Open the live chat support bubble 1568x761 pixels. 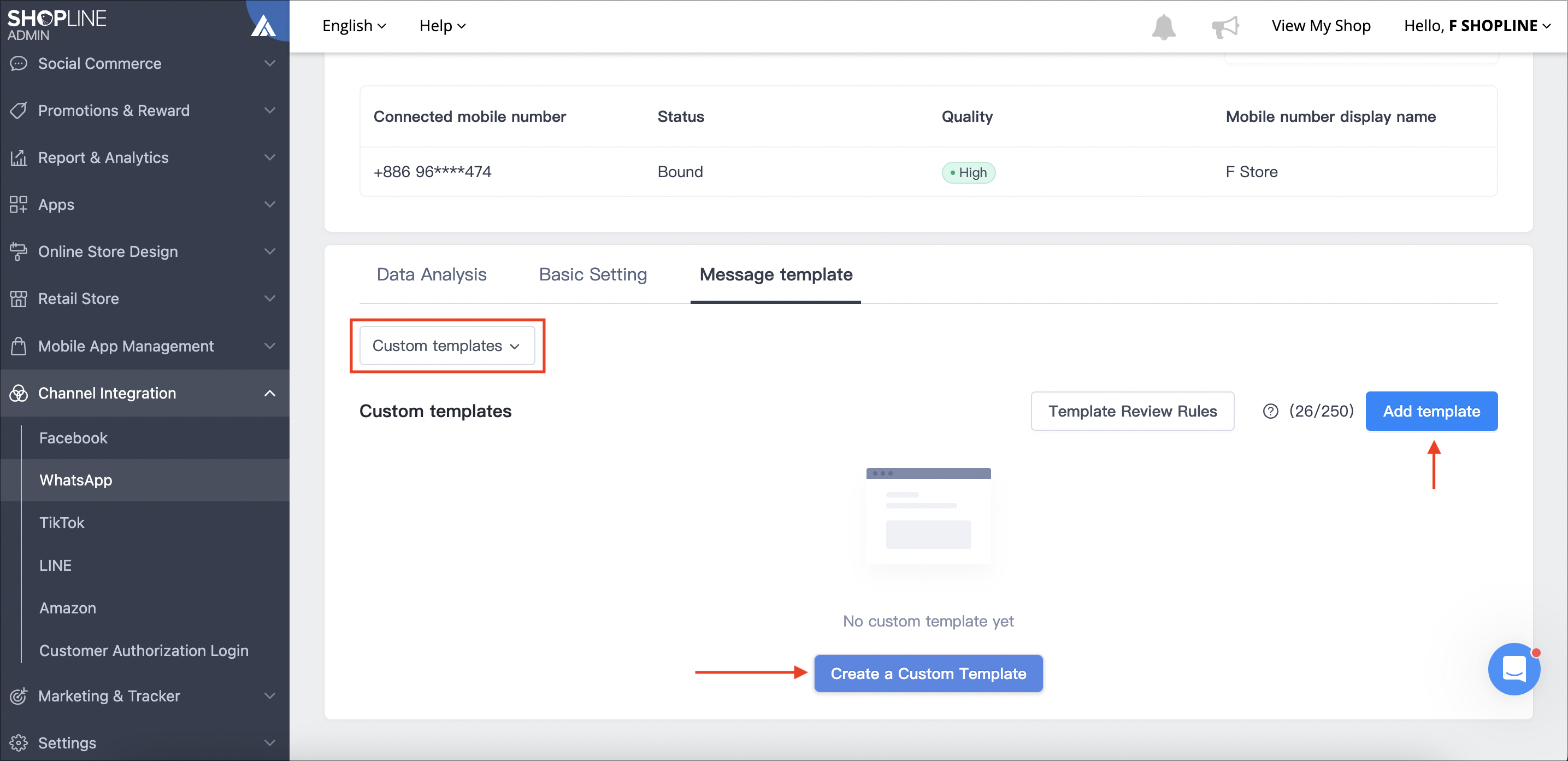point(1514,669)
